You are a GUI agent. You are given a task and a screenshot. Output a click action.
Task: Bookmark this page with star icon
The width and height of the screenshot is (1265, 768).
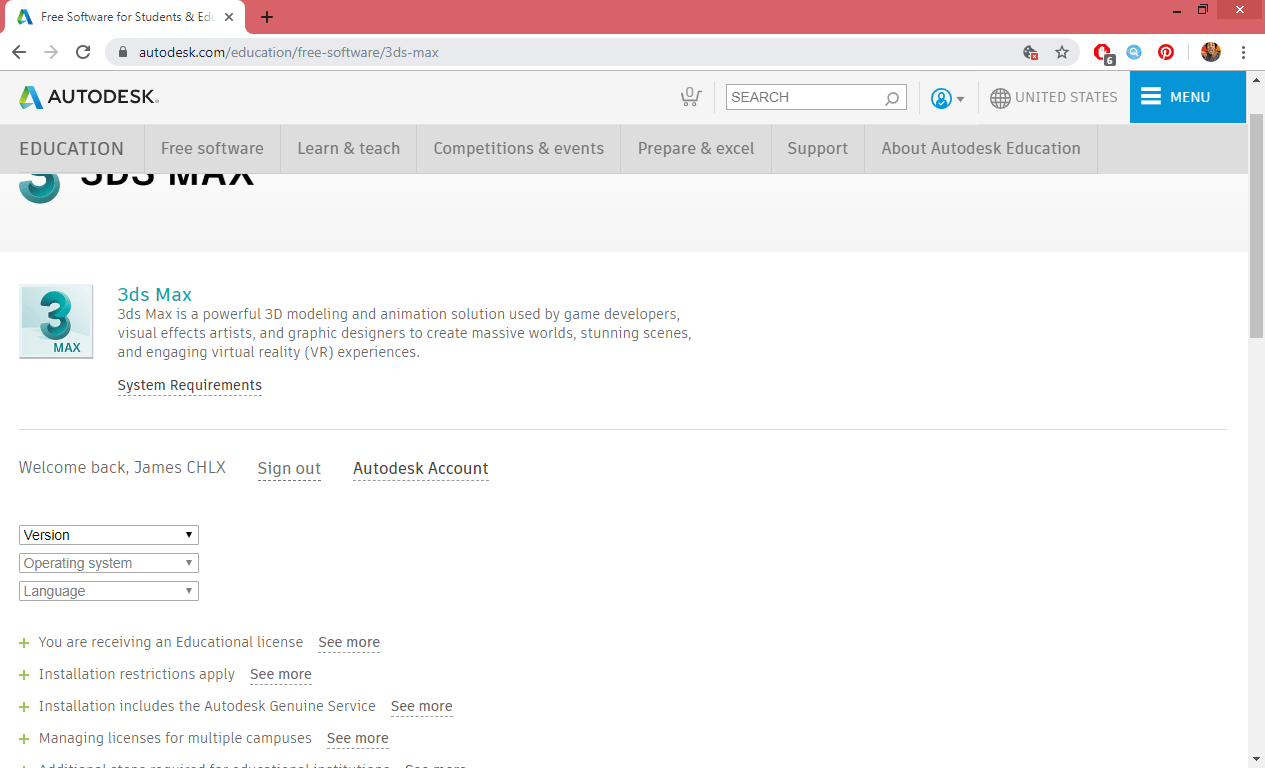[1062, 52]
